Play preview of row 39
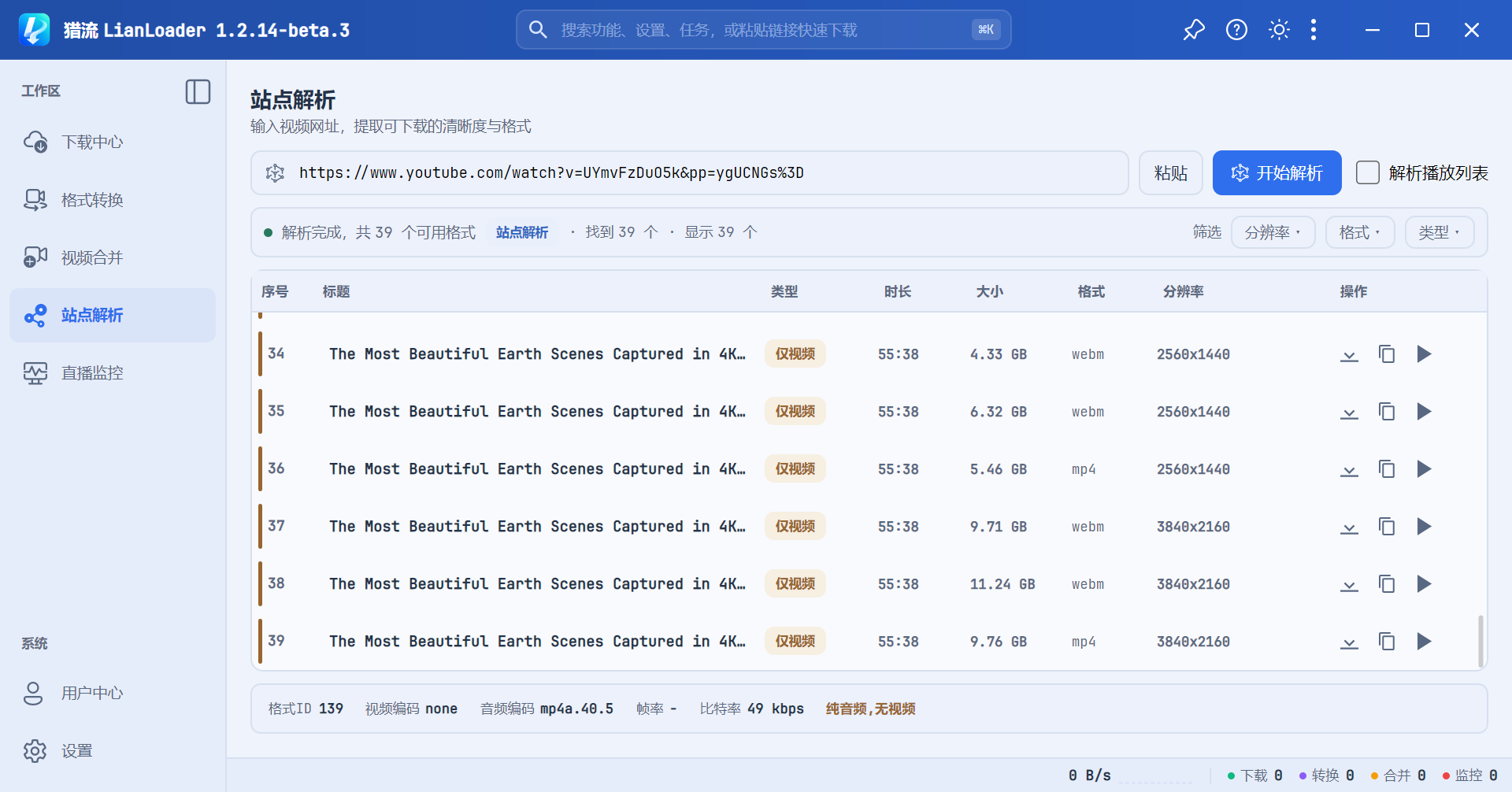This screenshot has width=1512, height=792. click(x=1424, y=642)
